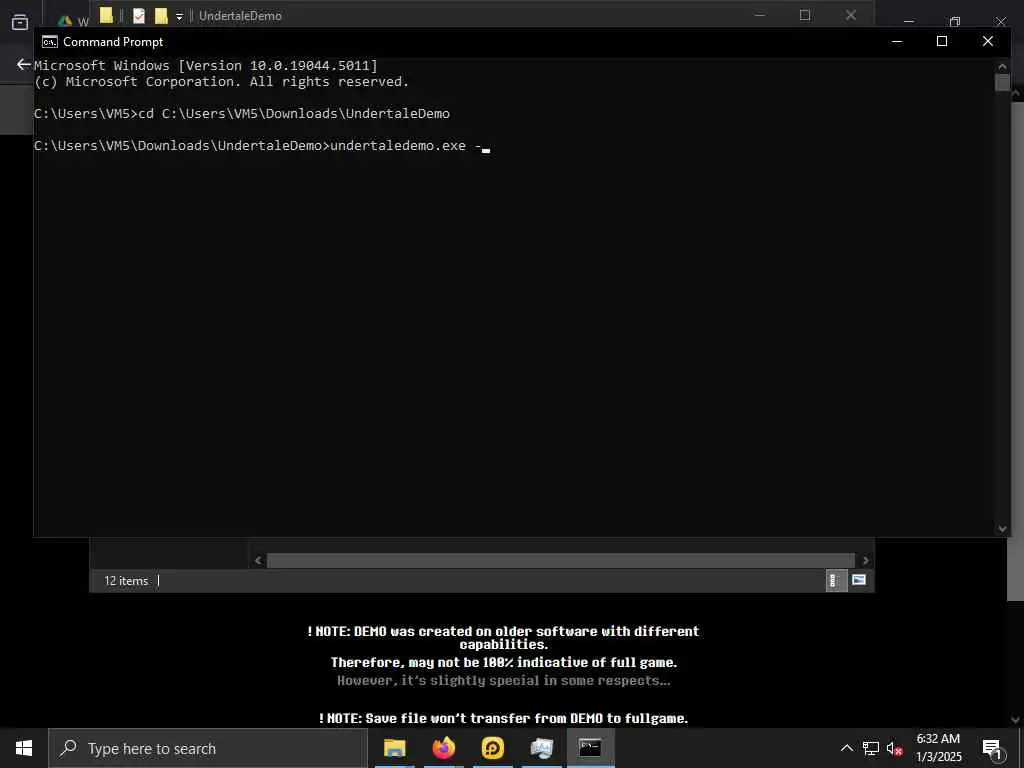Open the taskbar clock and date
Image resolution: width=1024 pixels, height=768 pixels.
[x=938, y=748]
